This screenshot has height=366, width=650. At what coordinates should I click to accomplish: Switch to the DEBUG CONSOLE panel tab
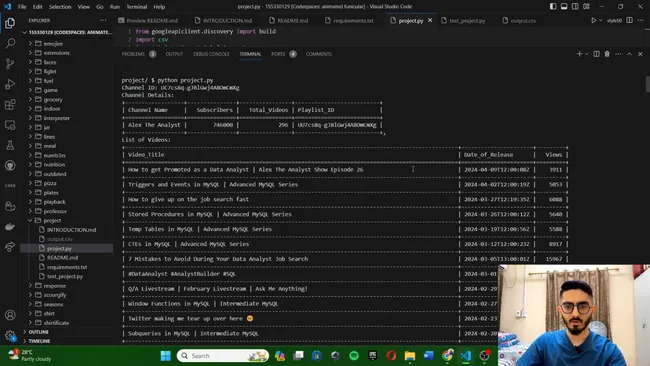(x=211, y=54)
